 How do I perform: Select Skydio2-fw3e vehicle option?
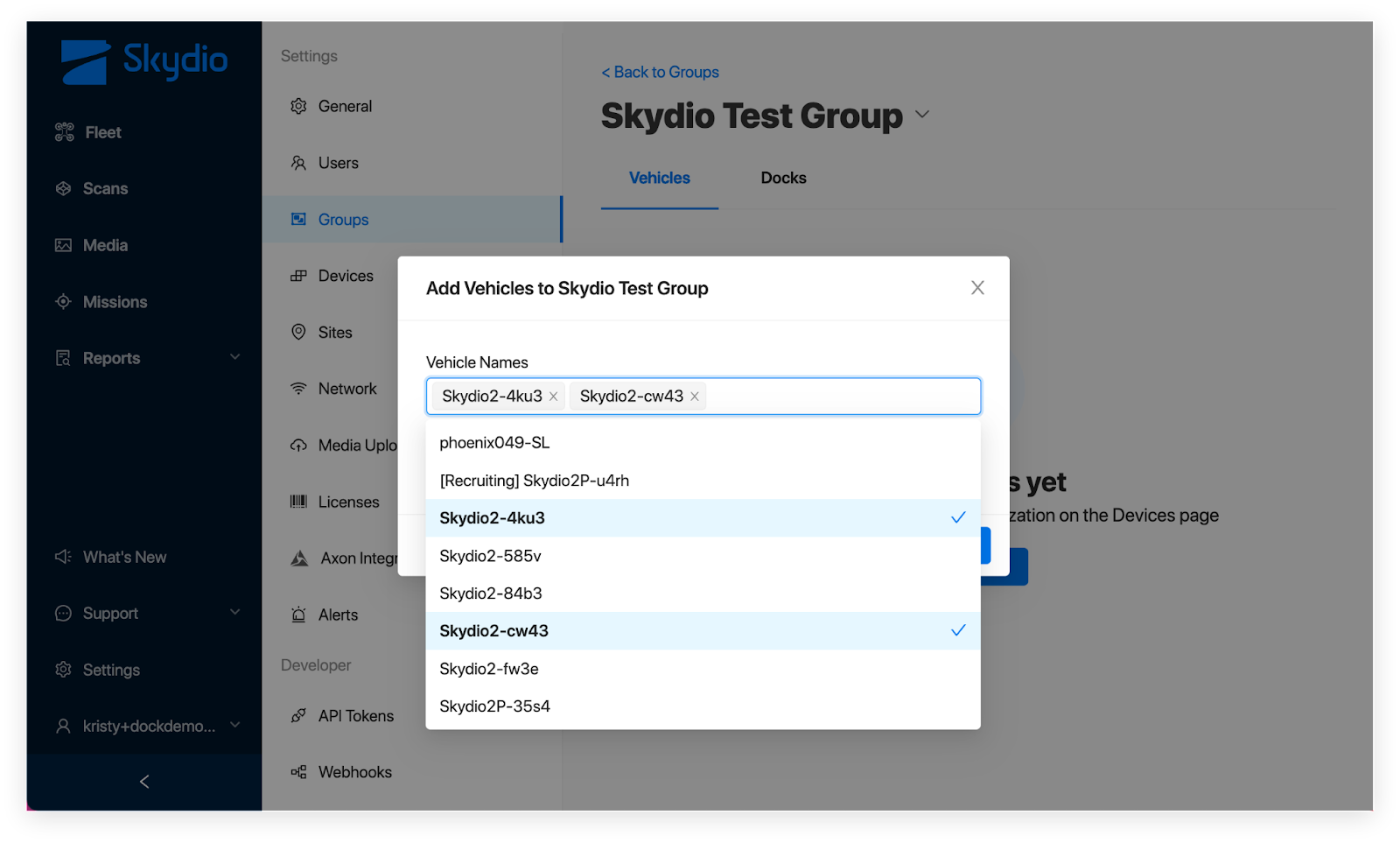coord(703,669)
